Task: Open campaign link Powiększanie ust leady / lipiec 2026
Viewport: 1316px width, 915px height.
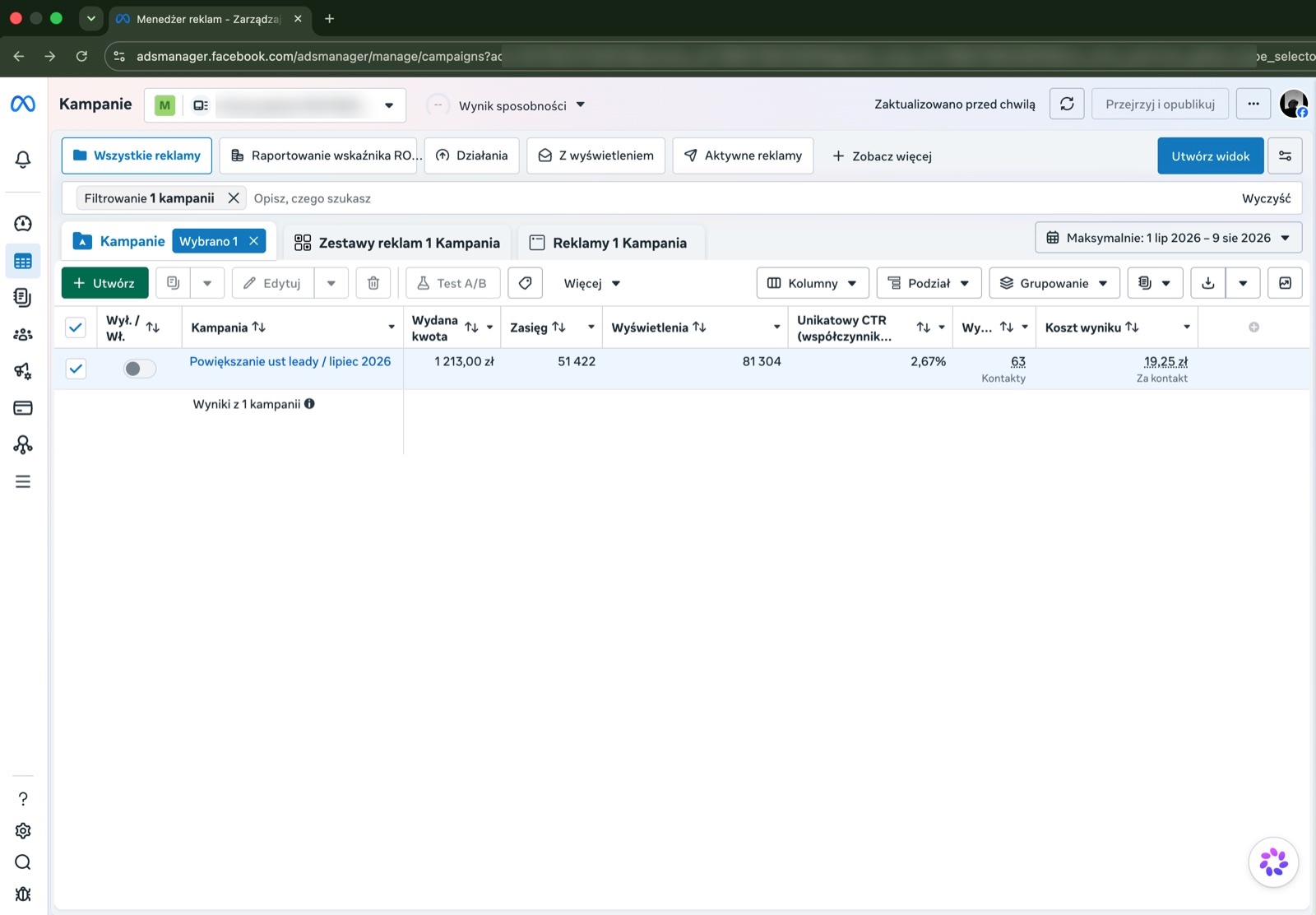Action: pyautogui.click(x=290, y=361)
